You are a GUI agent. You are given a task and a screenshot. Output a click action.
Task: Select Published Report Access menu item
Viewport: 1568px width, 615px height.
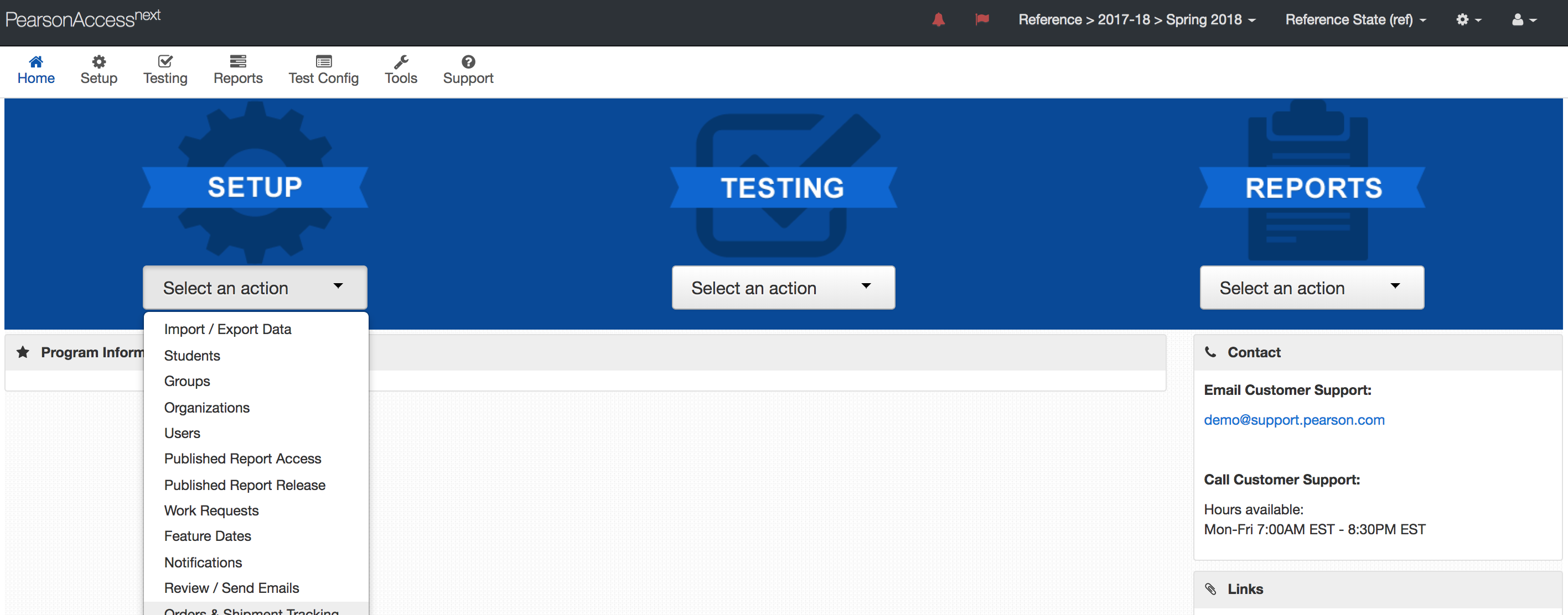(242, 458)
